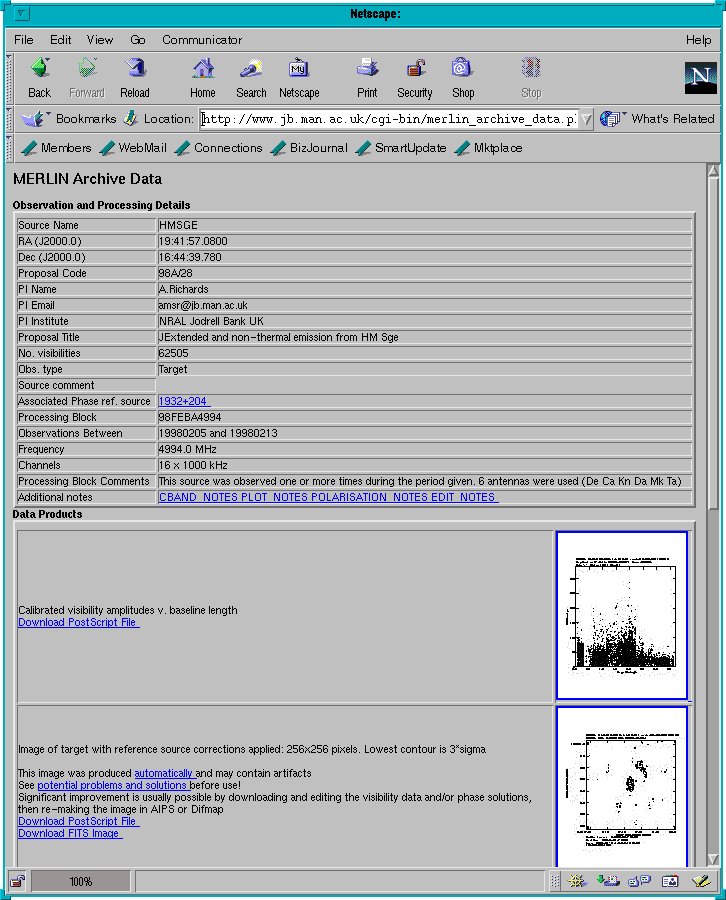
Task: Collapse the personal toolbar grip
Action: (9, 148)
